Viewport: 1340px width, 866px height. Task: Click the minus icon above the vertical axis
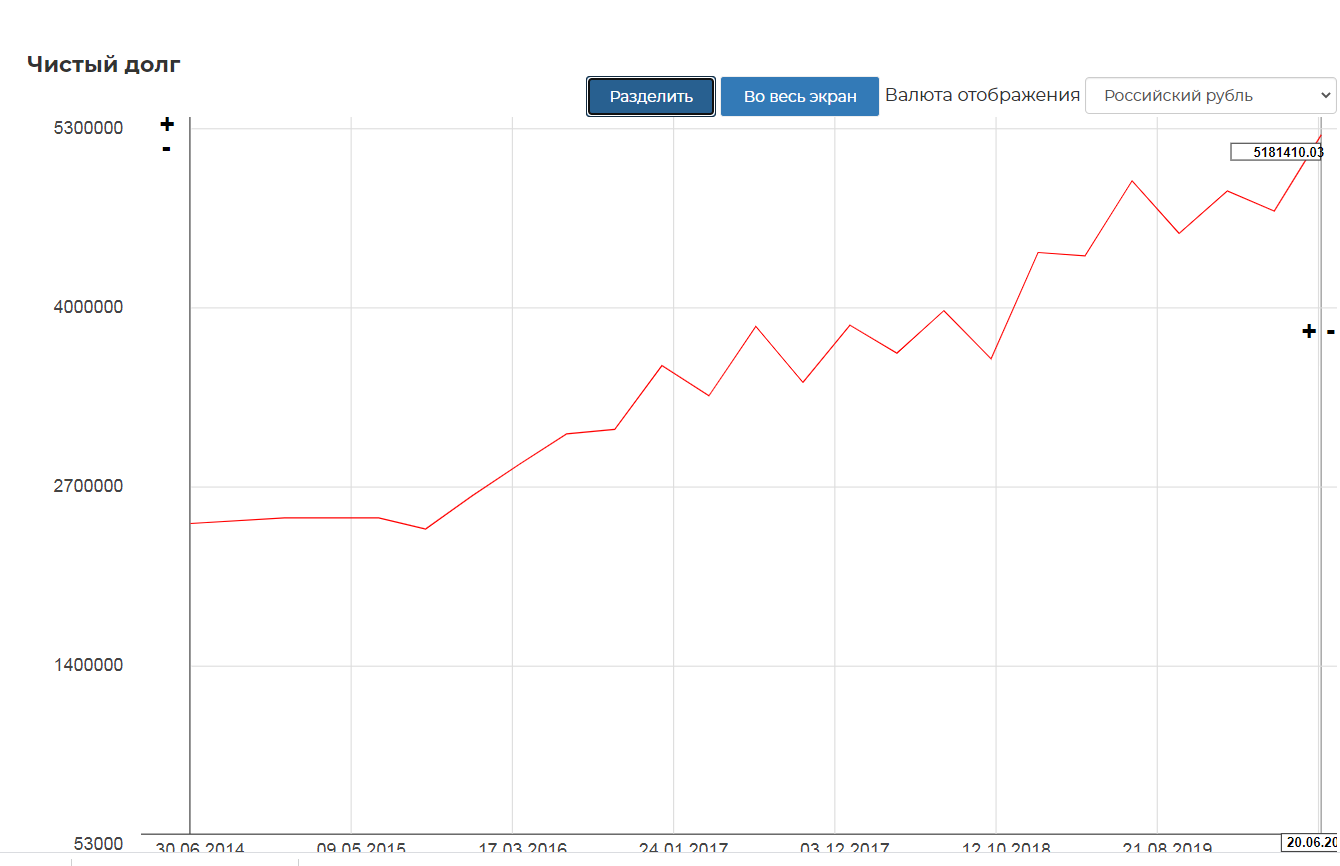167,149
